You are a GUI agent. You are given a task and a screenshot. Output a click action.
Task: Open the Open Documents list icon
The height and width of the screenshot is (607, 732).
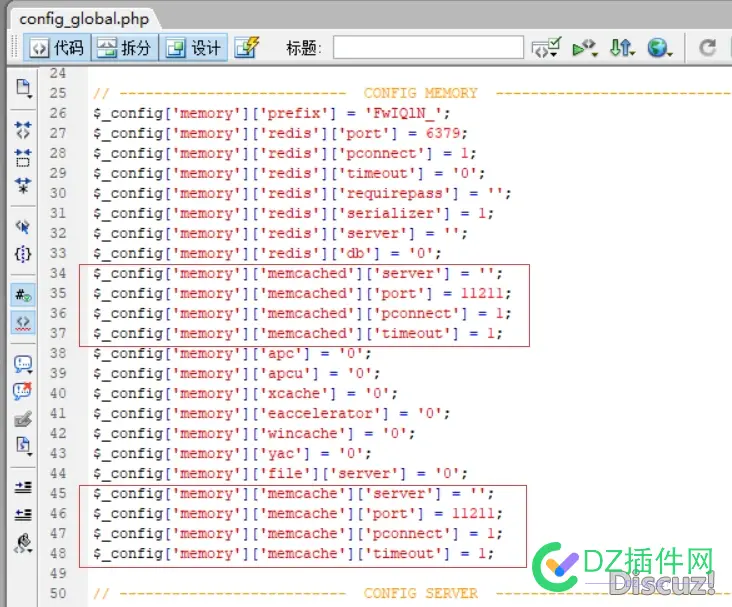(23, 89)
